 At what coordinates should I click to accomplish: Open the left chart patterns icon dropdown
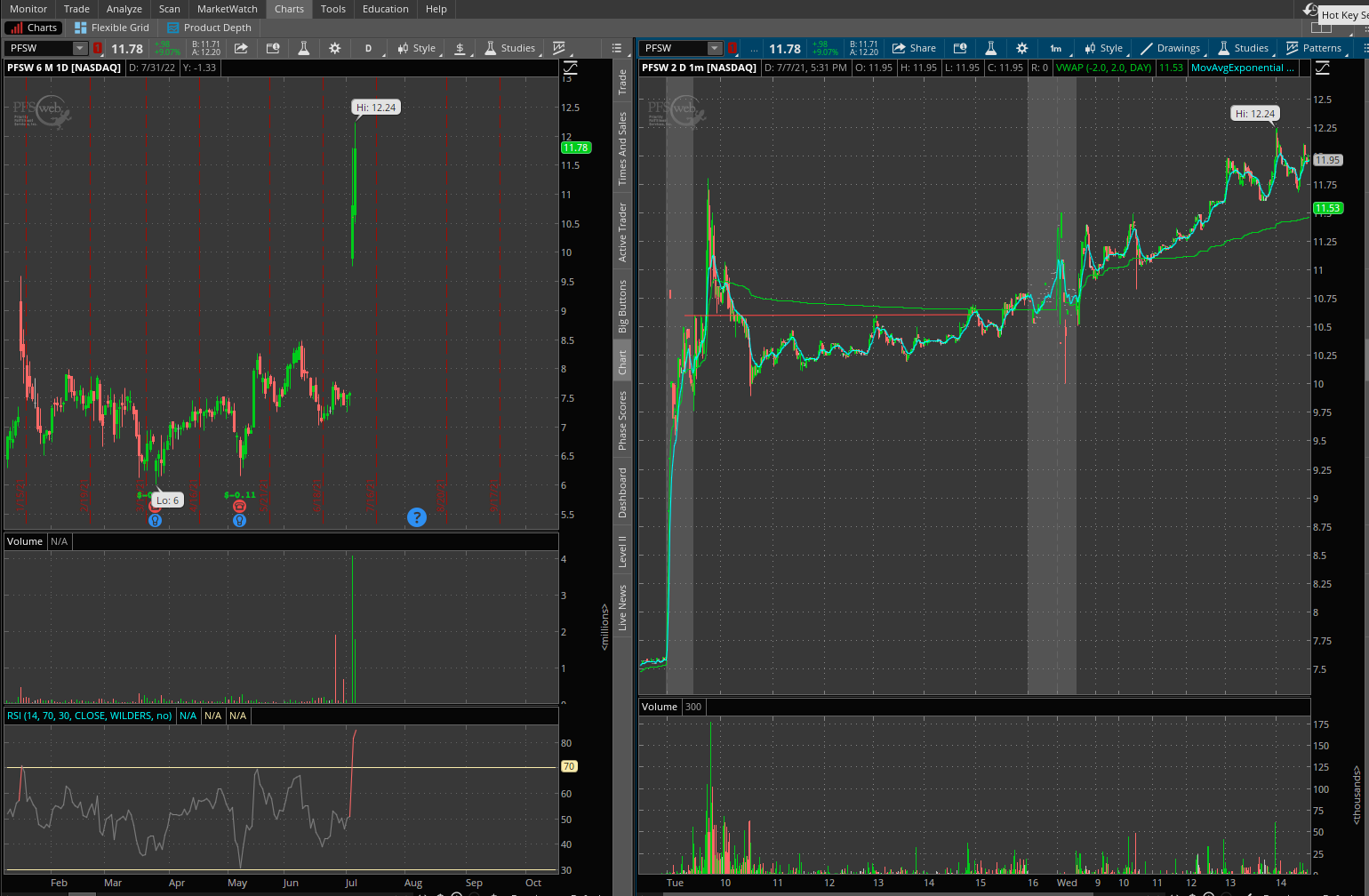(560, 48)
